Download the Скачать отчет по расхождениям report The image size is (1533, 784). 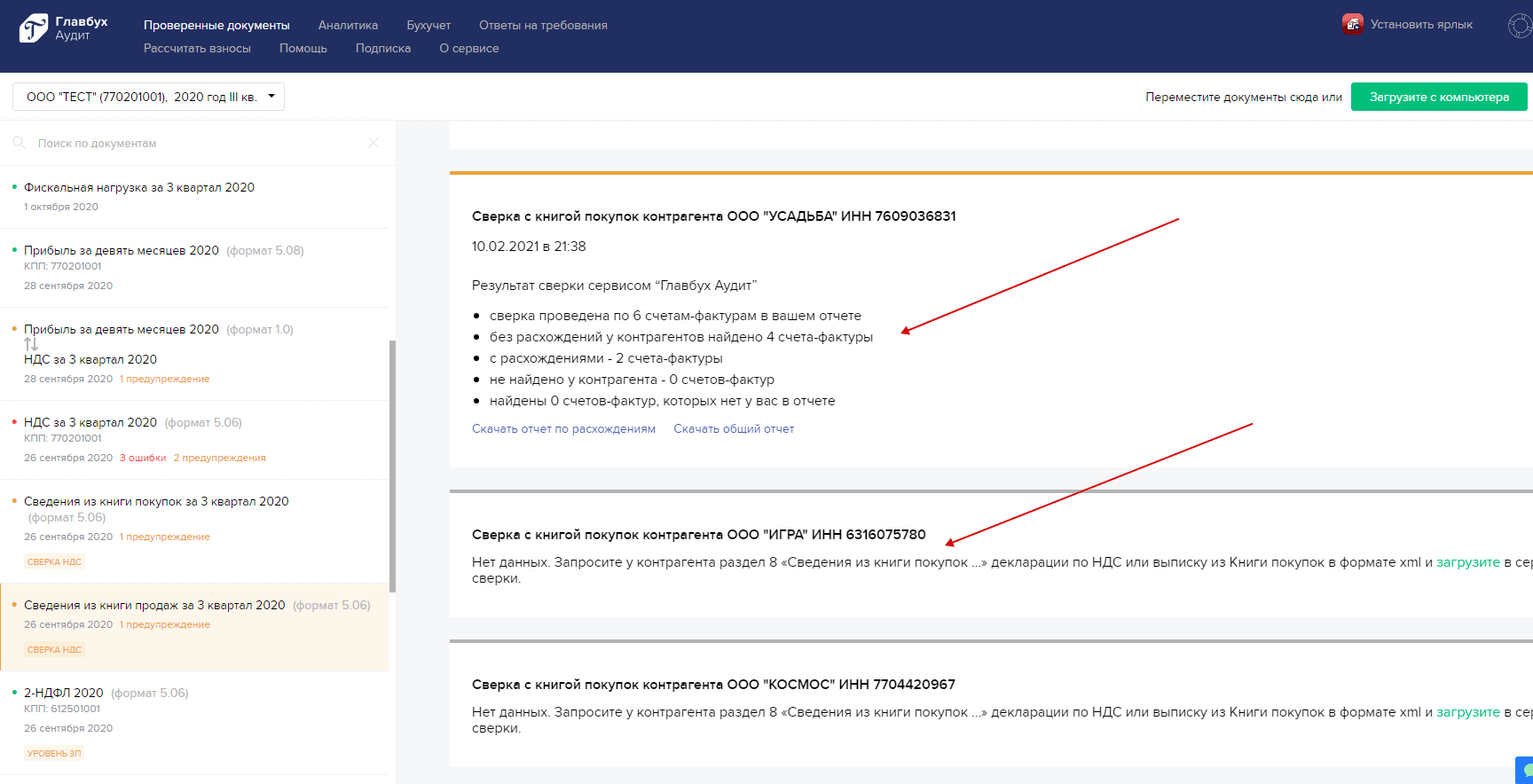click(x=563, y=428)
